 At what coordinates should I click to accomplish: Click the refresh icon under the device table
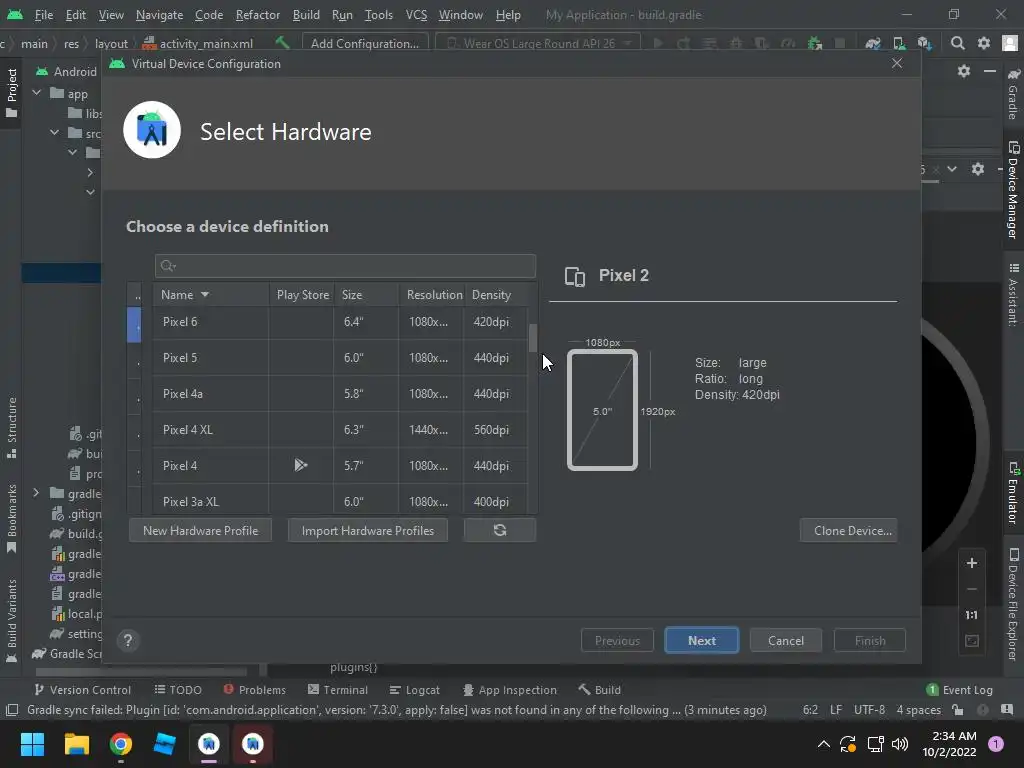tap(500, 530)
